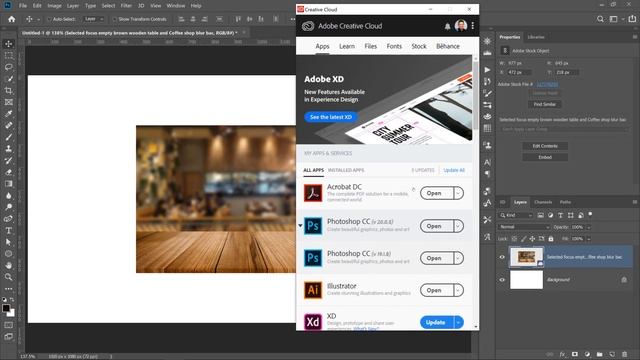
Task: Open the blend mode Normal dropdown
Action: click(x=524, y=227)
